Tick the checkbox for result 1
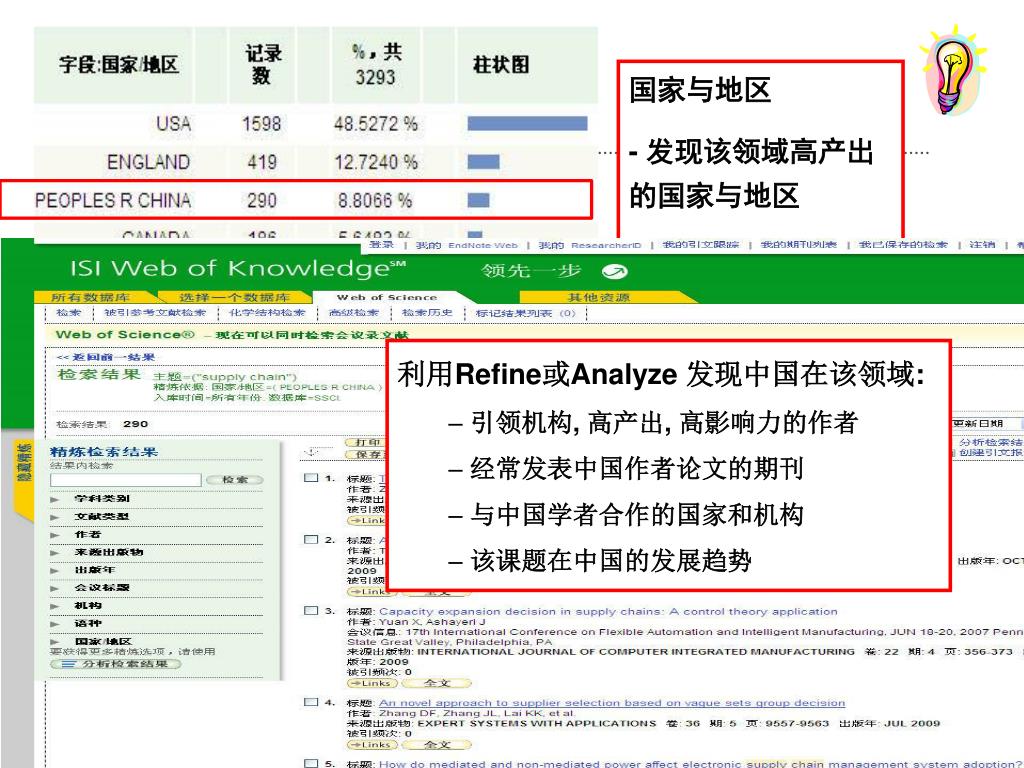 click(x=312, y=477)
